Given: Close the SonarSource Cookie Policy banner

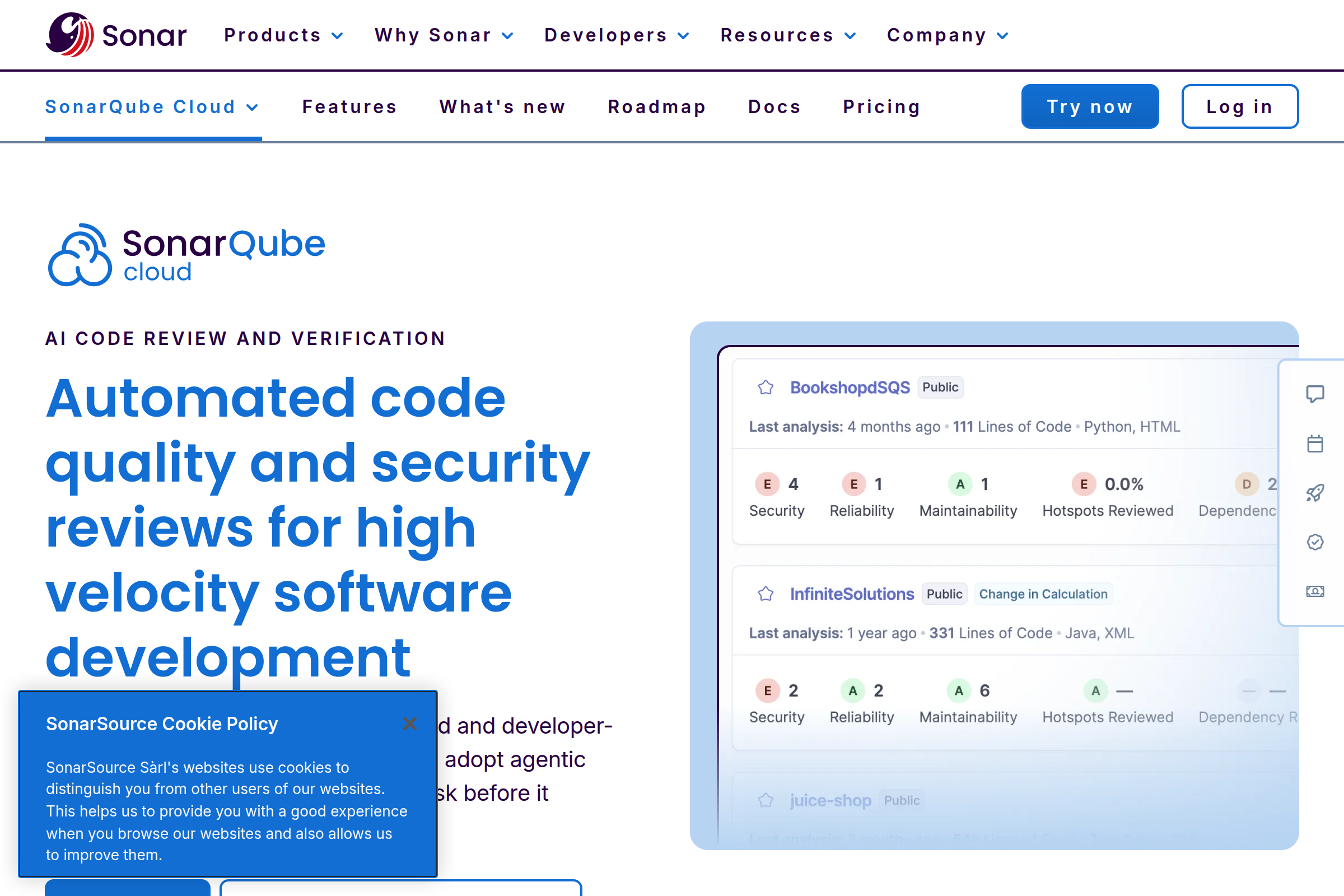Looking at the screenshot, I should click(x=410, y=724).
